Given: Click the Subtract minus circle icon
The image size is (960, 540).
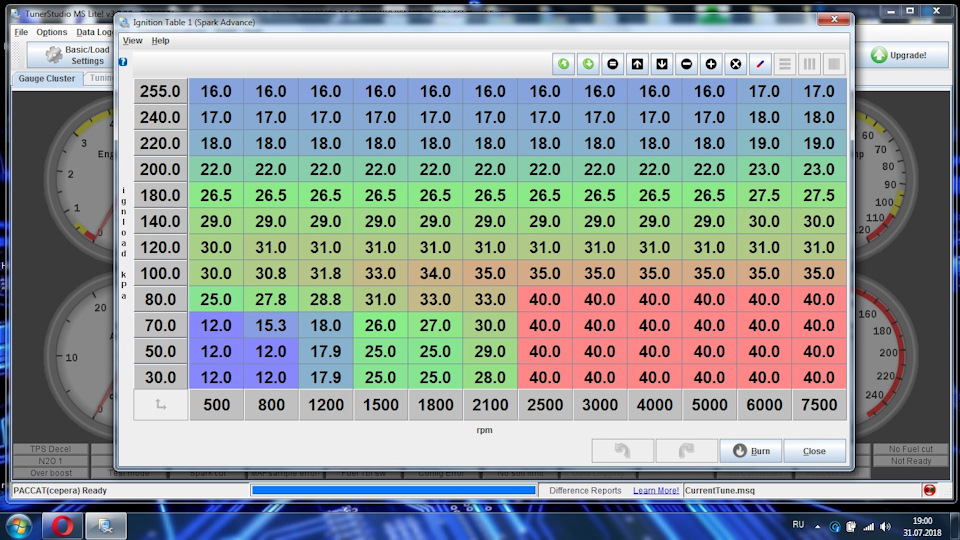Looking at the screenshot, I should tap(686, 64).
